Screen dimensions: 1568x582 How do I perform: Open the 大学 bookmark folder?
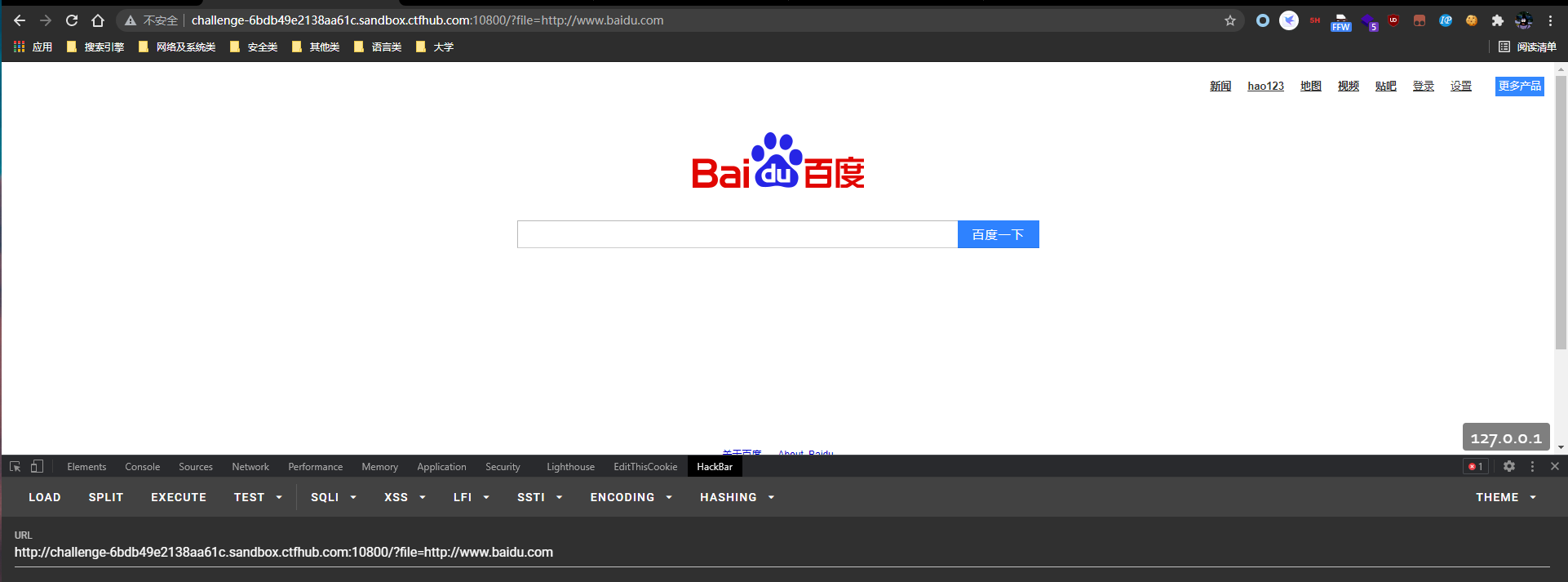coord(435,47)
